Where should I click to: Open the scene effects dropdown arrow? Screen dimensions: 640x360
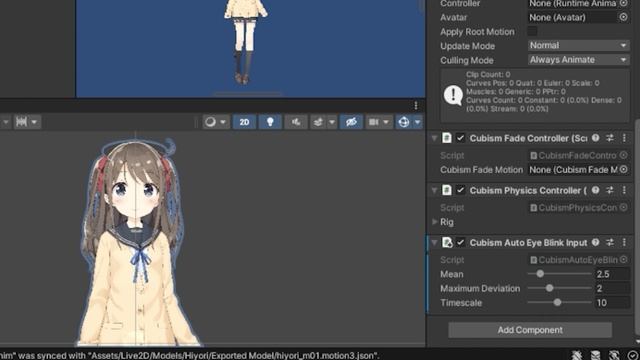(332, 122)
